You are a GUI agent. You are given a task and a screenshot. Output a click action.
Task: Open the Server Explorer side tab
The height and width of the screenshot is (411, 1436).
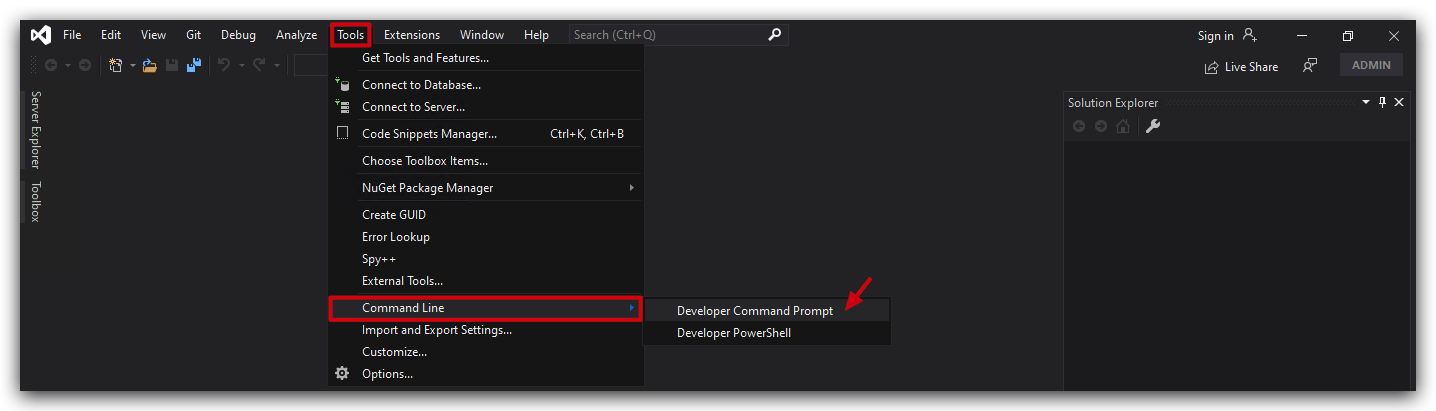(x=35, y=130)
